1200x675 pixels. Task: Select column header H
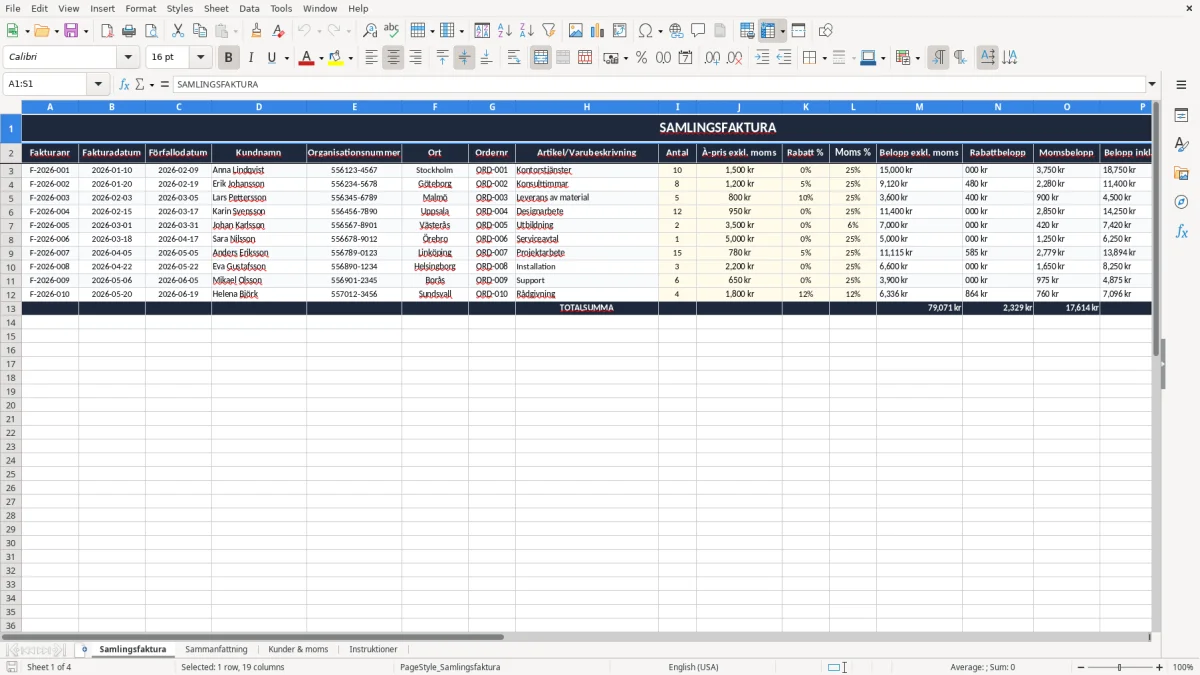click(x=587, y=107)
